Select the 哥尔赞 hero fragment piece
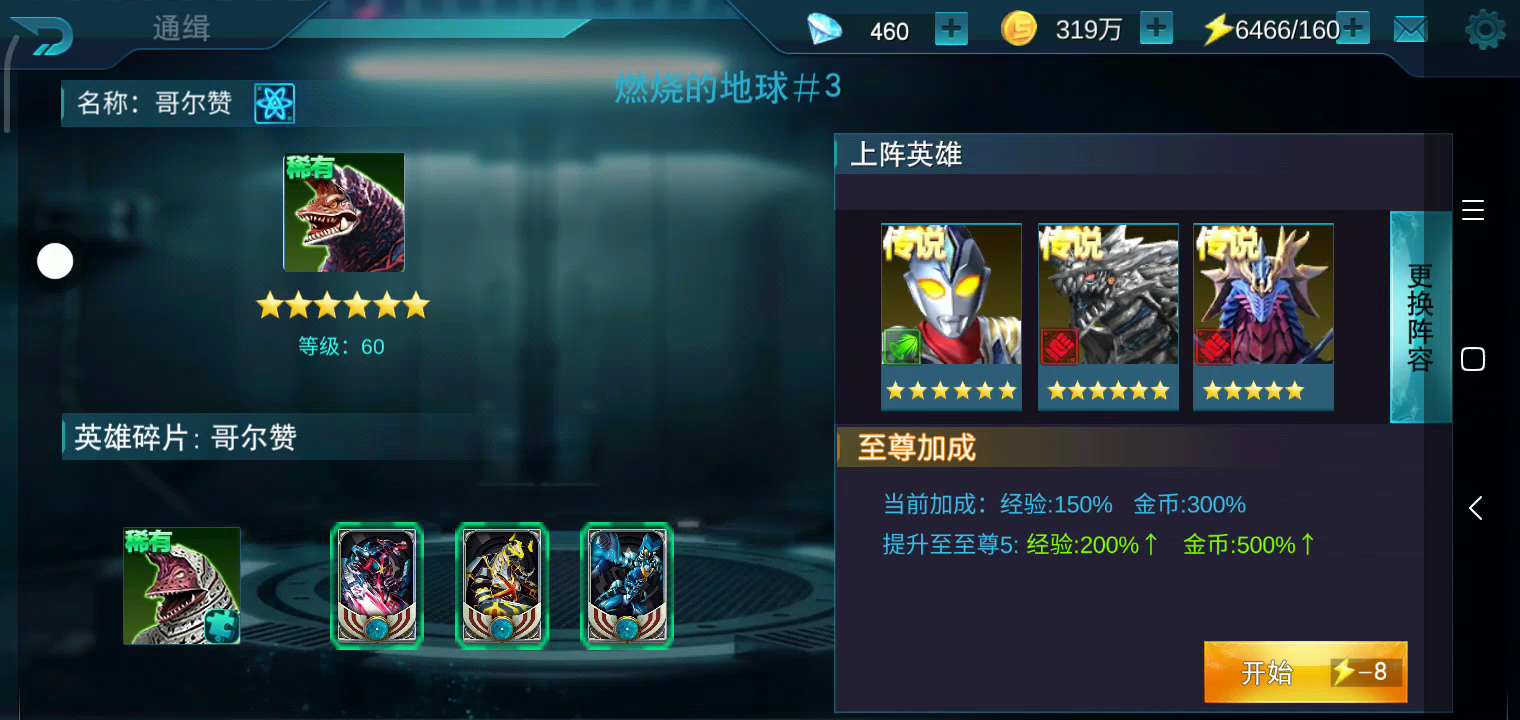1520x720 pixels. (x=182, y=586)
